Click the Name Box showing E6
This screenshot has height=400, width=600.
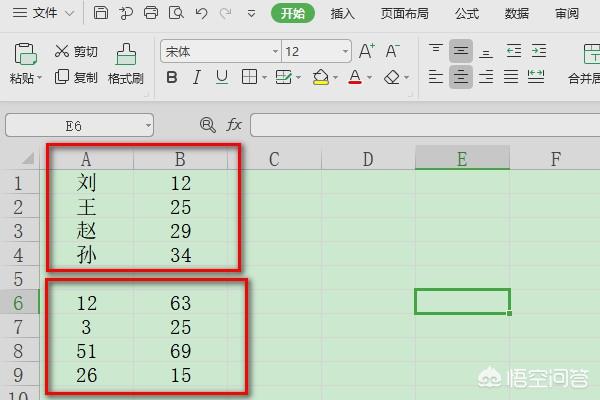tap(80, 125)
